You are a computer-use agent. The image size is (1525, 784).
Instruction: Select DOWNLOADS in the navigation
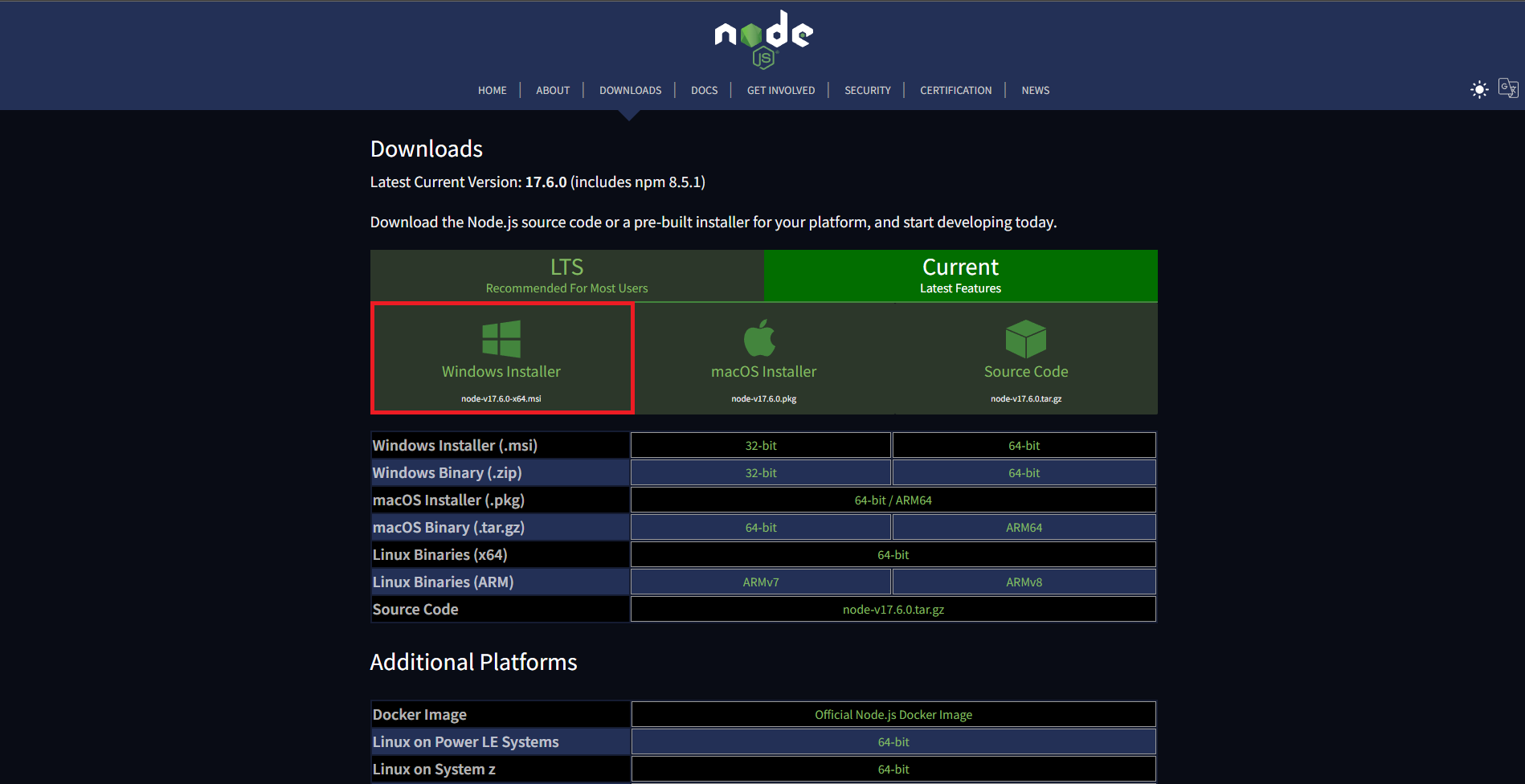coord(631,90)
